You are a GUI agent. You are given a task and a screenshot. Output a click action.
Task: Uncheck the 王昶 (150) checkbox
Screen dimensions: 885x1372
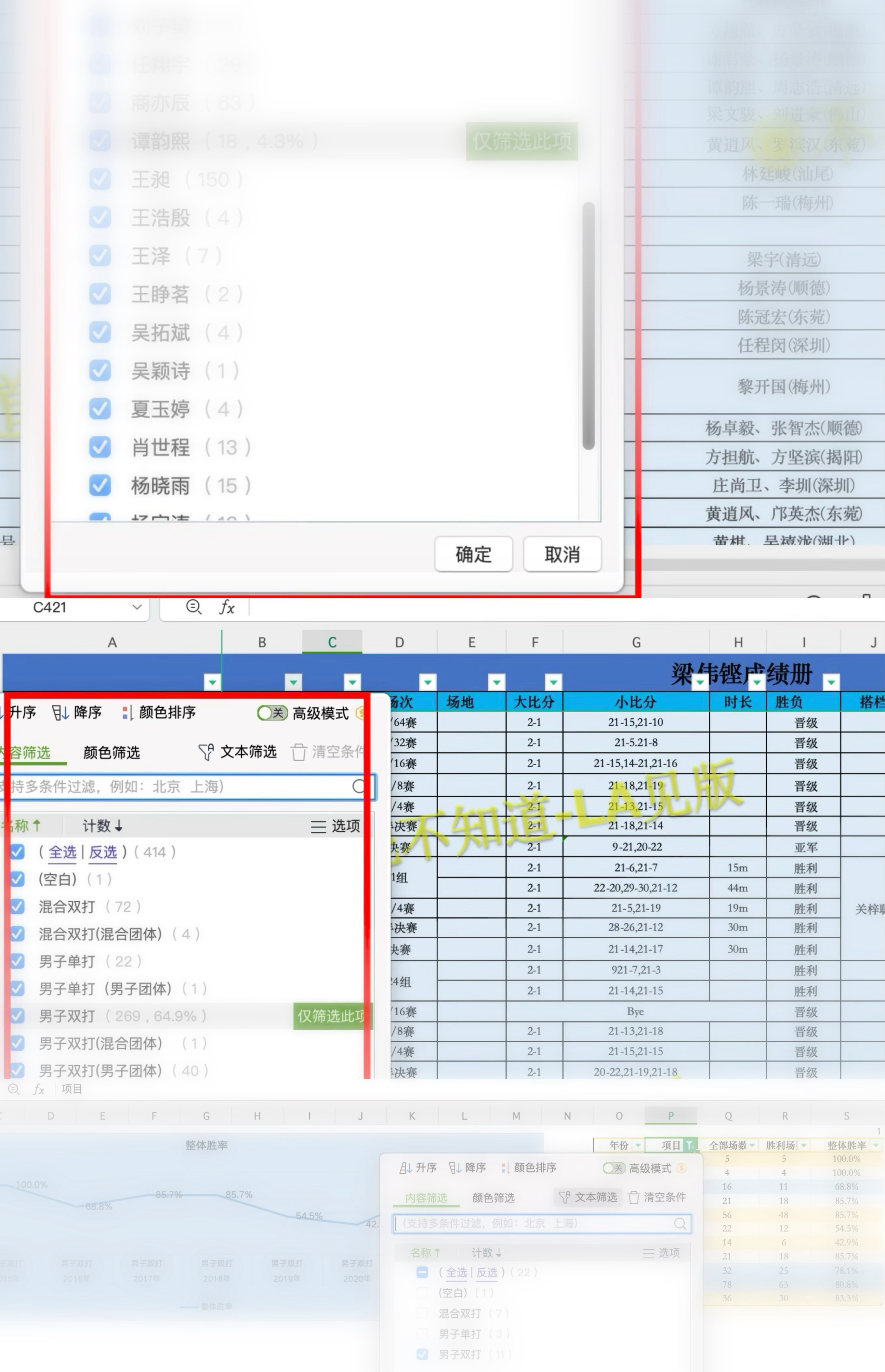(100, 179)
